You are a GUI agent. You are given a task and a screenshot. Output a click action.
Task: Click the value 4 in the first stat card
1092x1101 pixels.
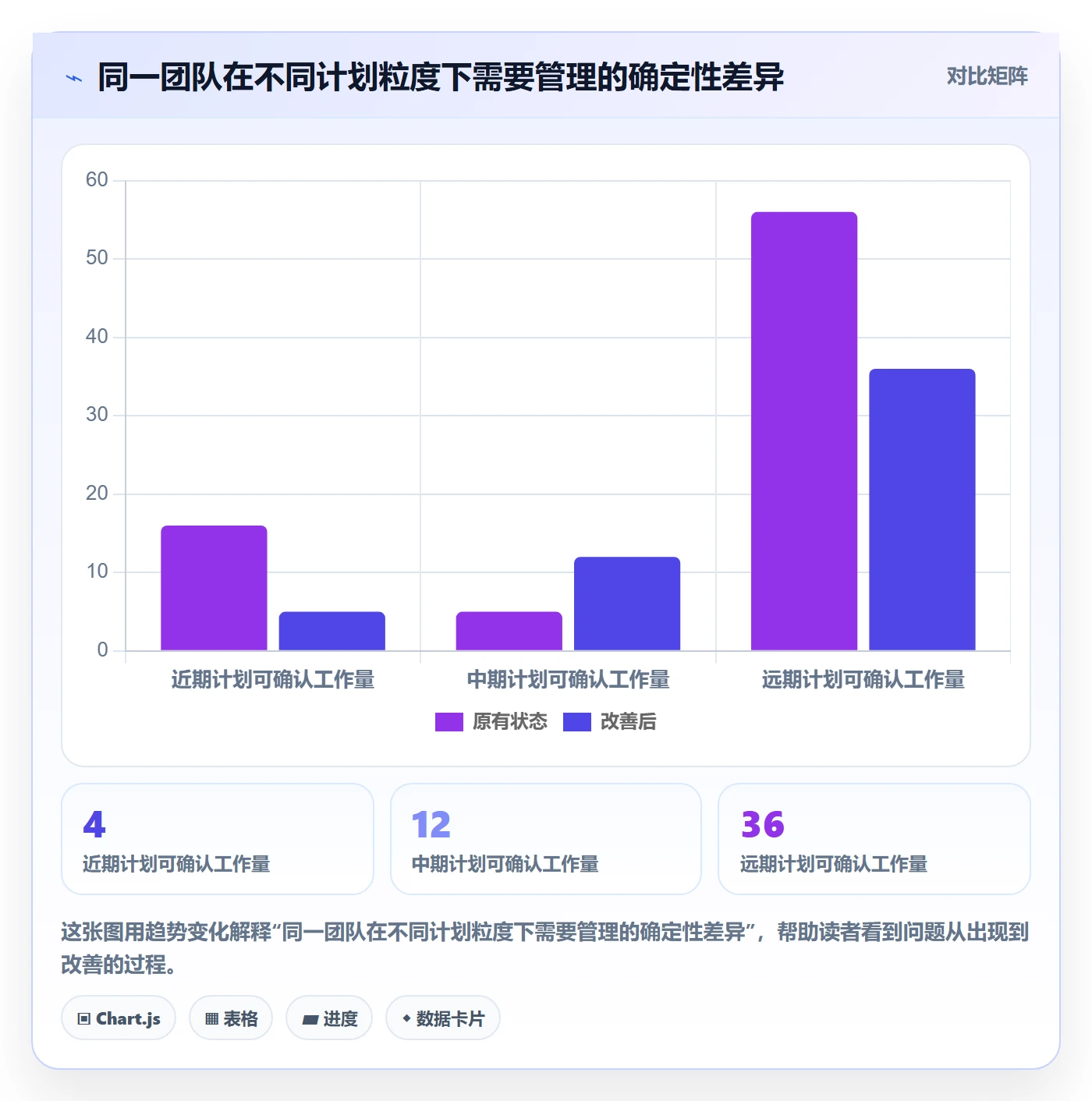94,825
